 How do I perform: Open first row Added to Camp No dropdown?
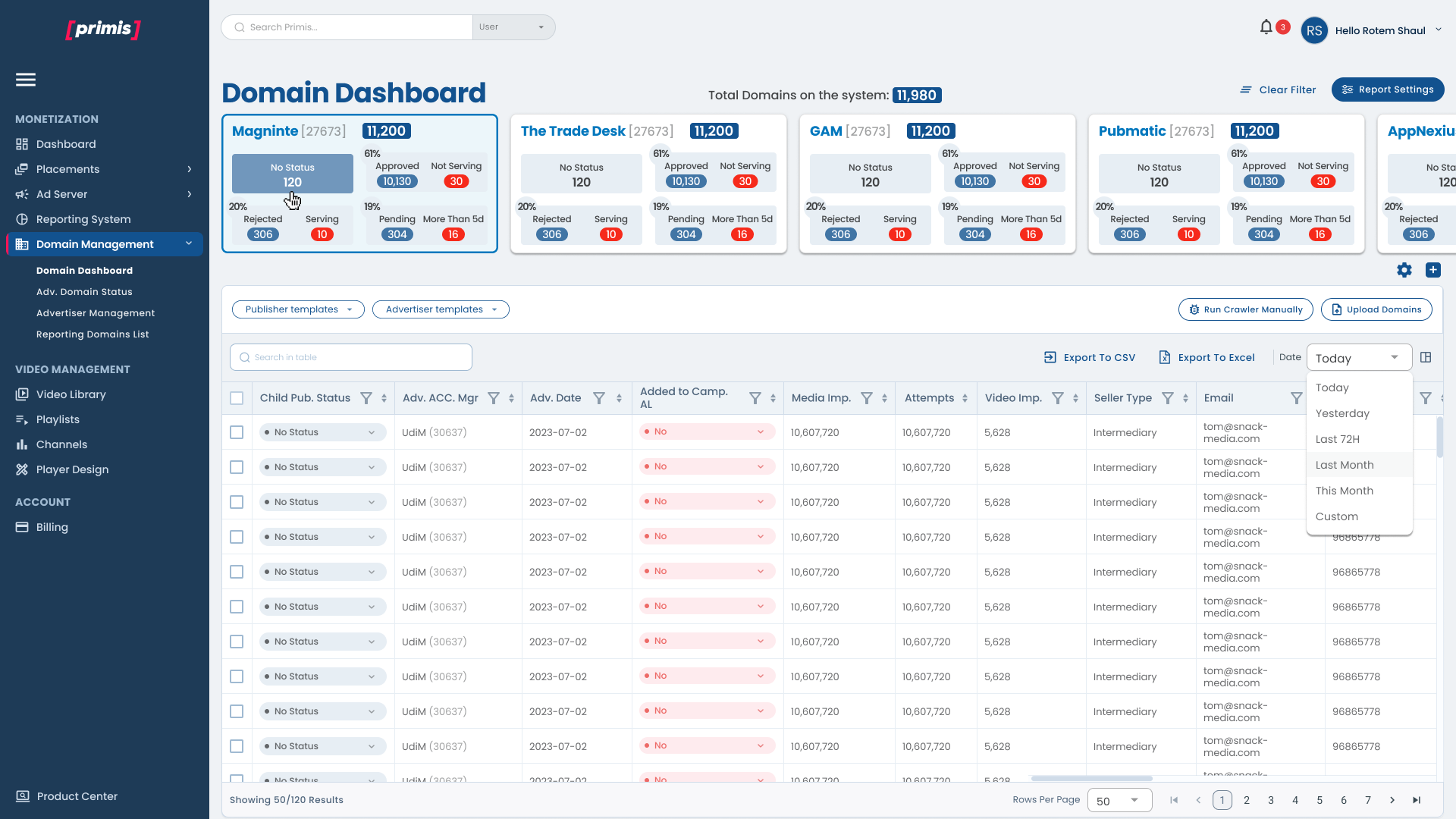707,431
